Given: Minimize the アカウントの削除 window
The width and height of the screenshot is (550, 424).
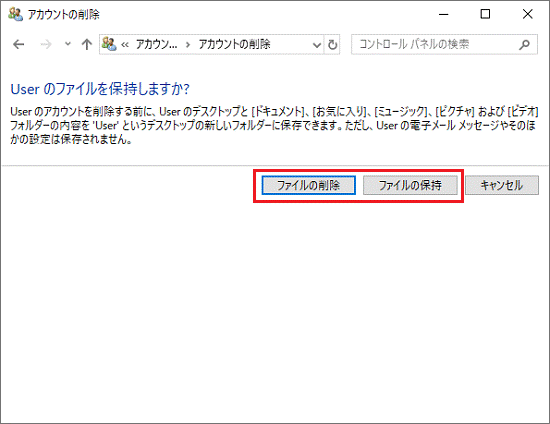Looking at the screenshot, I should 444,14.
